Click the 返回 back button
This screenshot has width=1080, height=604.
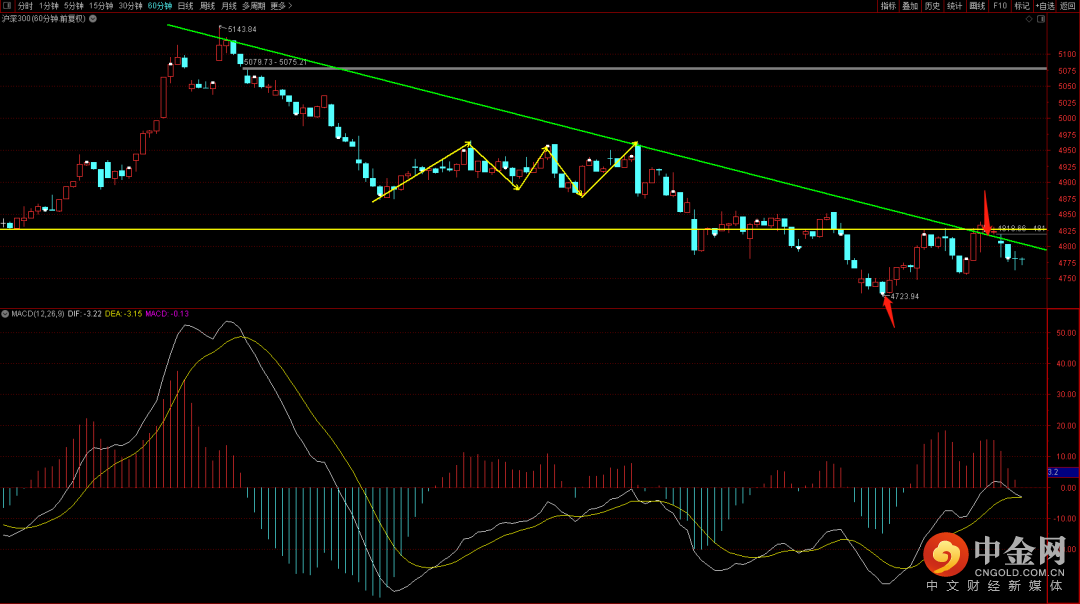click(x=1068, y=6)
